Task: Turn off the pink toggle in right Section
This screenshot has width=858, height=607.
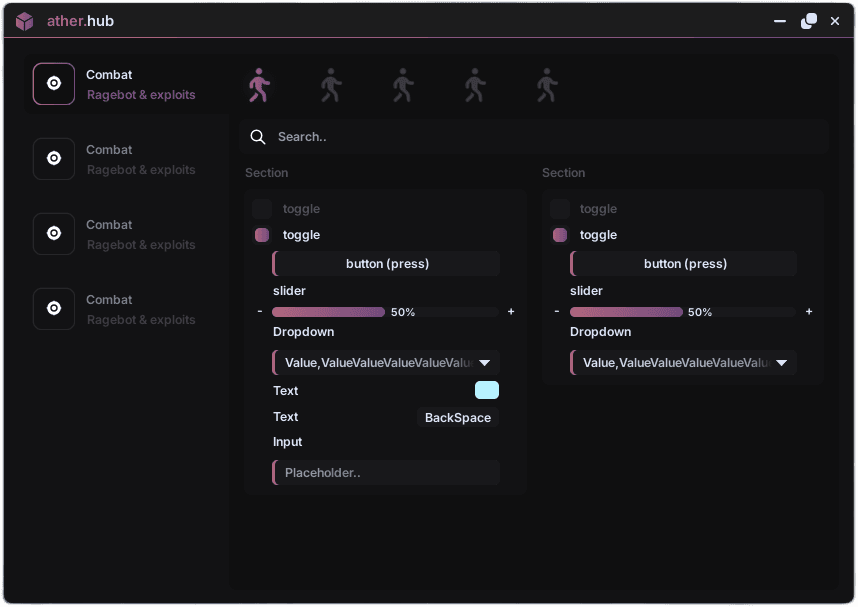Action: click(x=559, y=234)
